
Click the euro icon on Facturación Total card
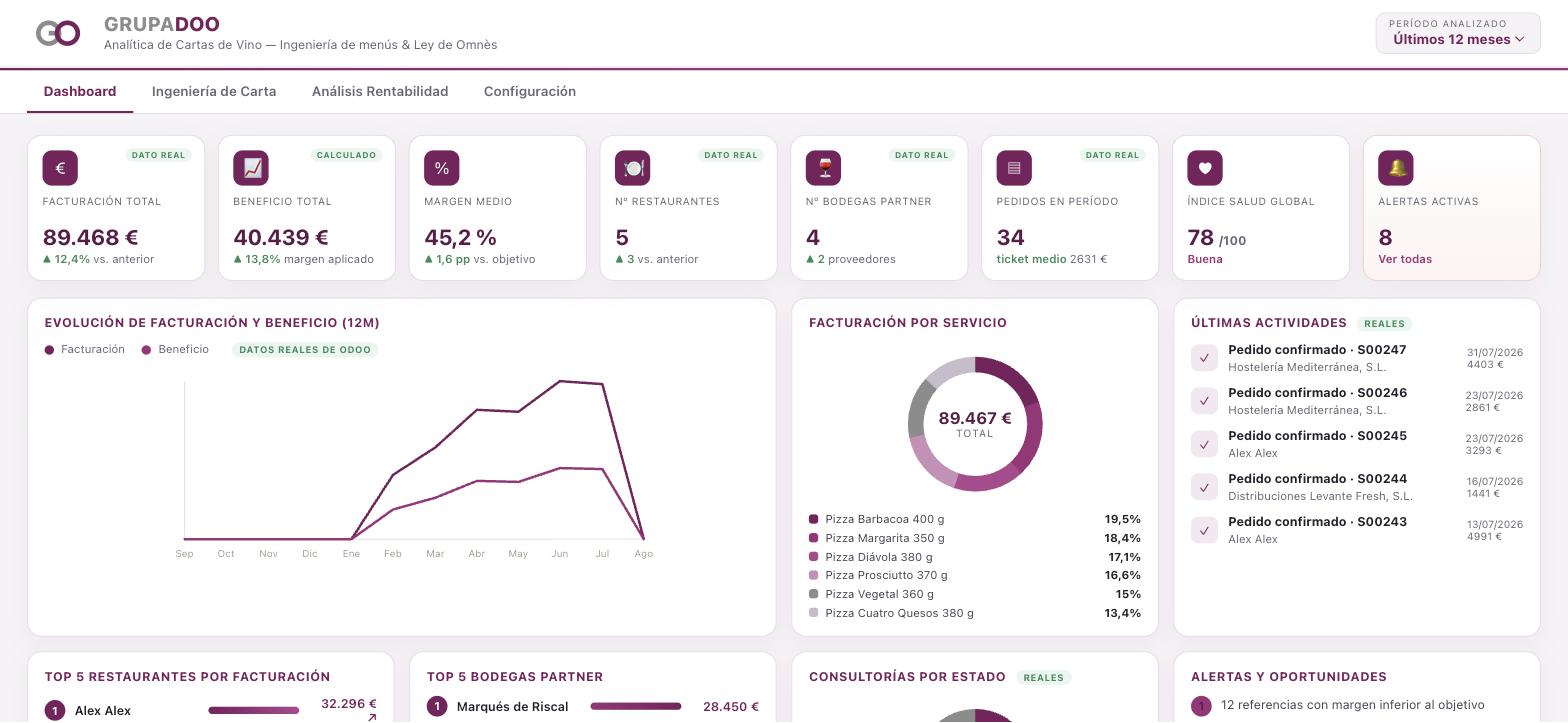click(60, 168)
